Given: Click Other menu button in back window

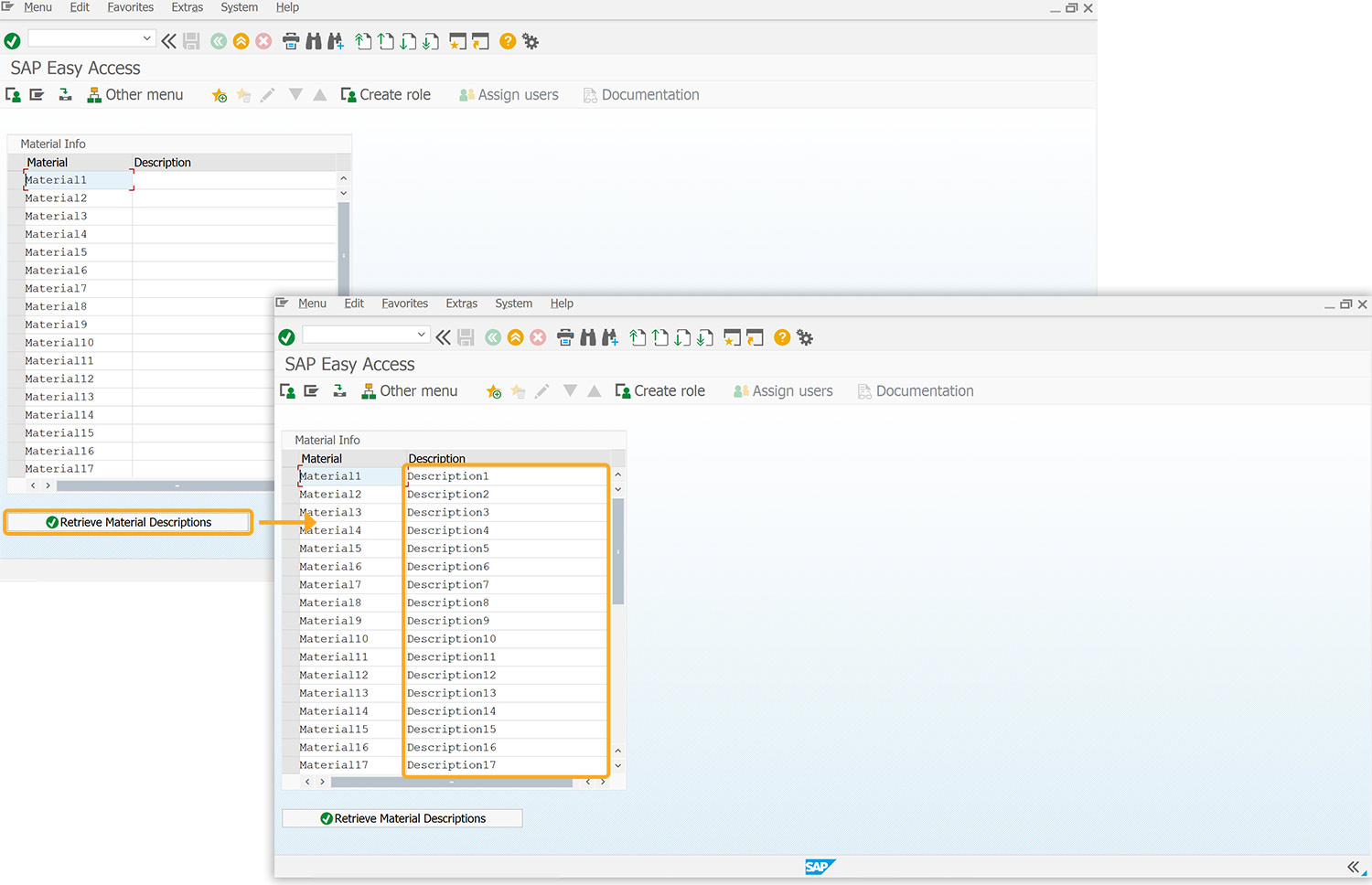Looking at the screenshot, I should (135, 95).
